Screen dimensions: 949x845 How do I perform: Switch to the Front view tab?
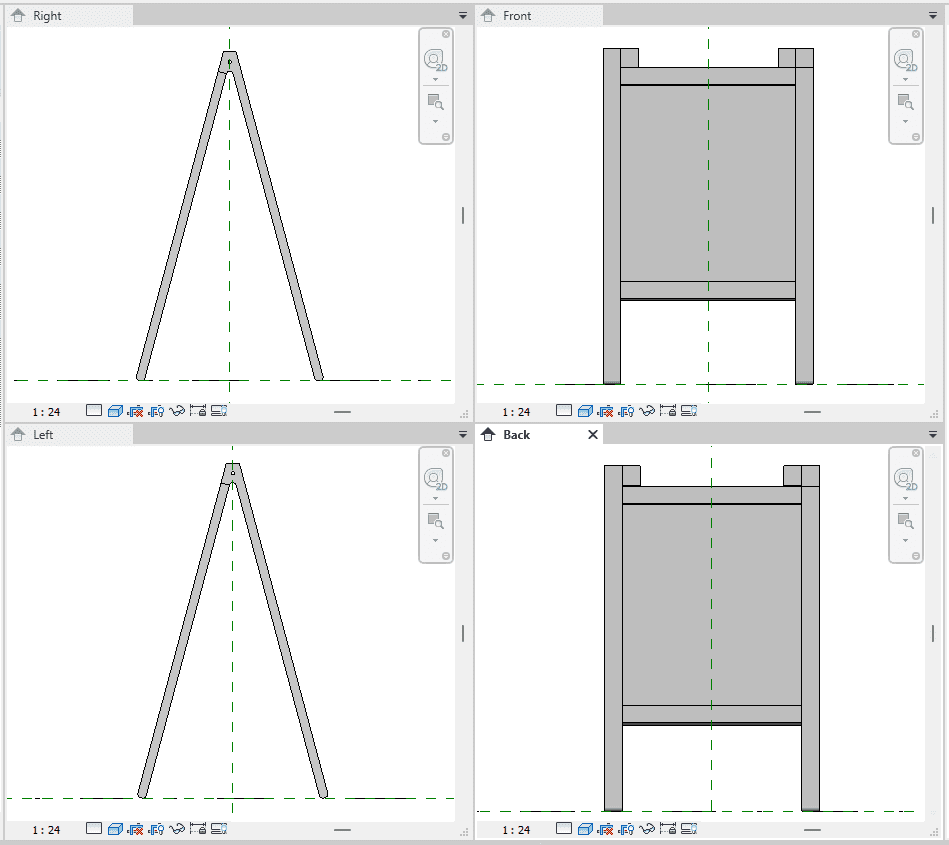pyautogui.click(x=518, y=16)
